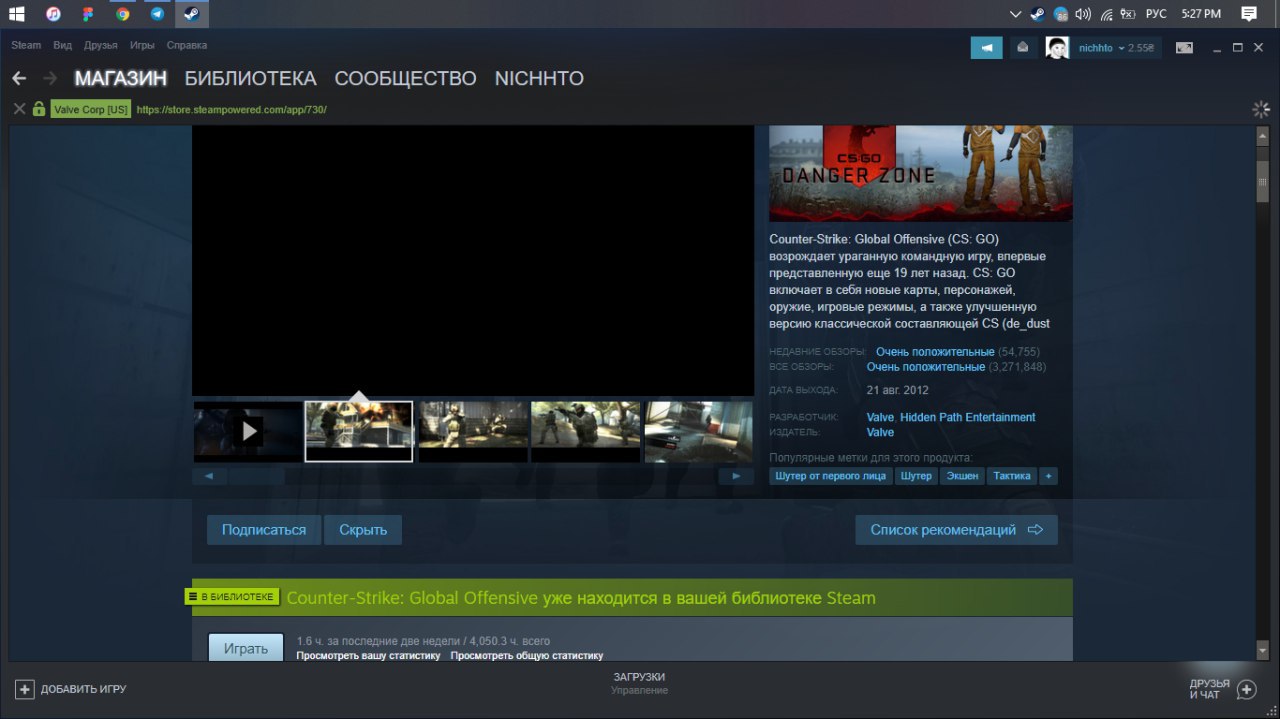1280x719 pixels.
Task: Go back with the left arrow
Action: click(19, 78)
